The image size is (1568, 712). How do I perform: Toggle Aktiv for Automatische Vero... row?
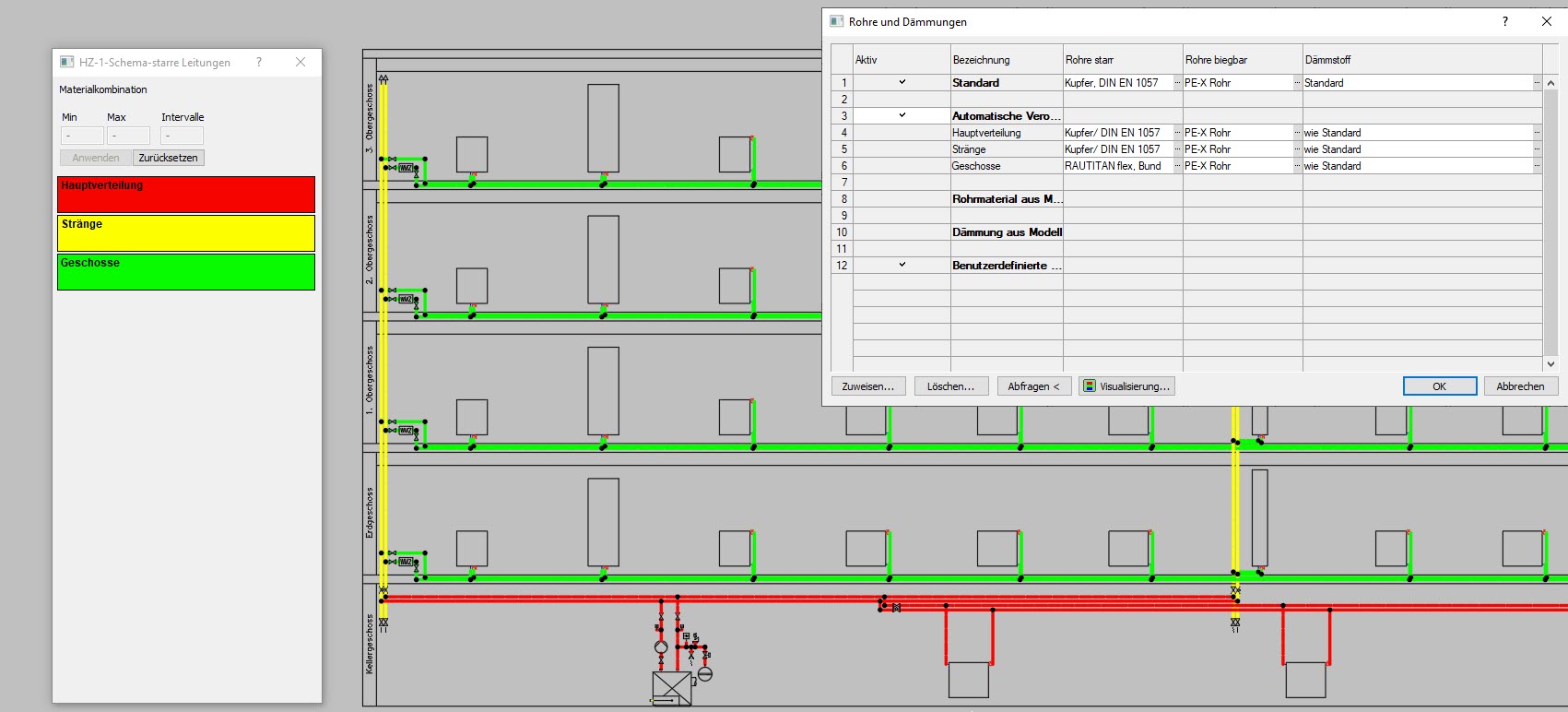902,116
